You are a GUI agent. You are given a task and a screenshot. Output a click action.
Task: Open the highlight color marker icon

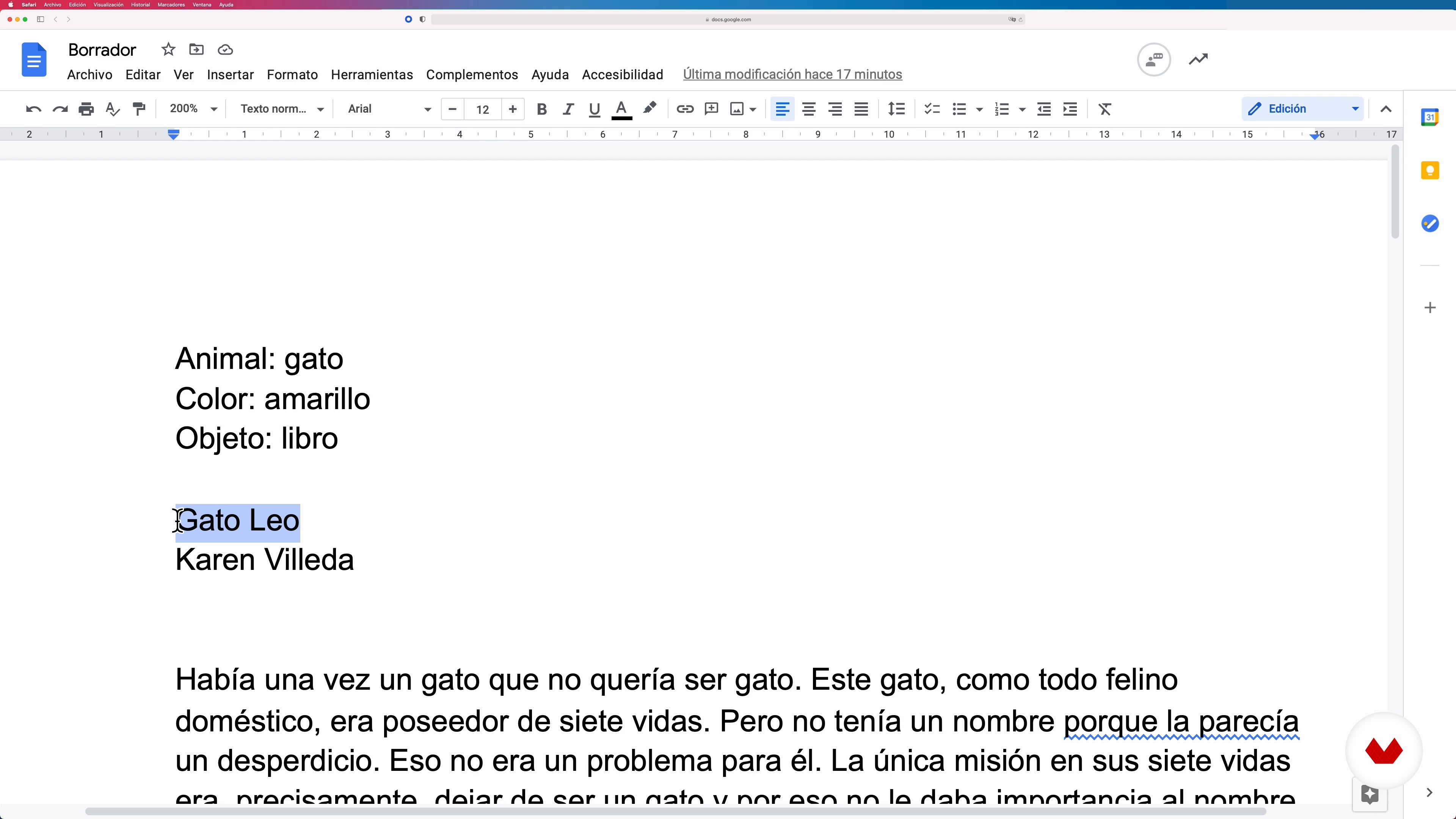coord(650,108)
